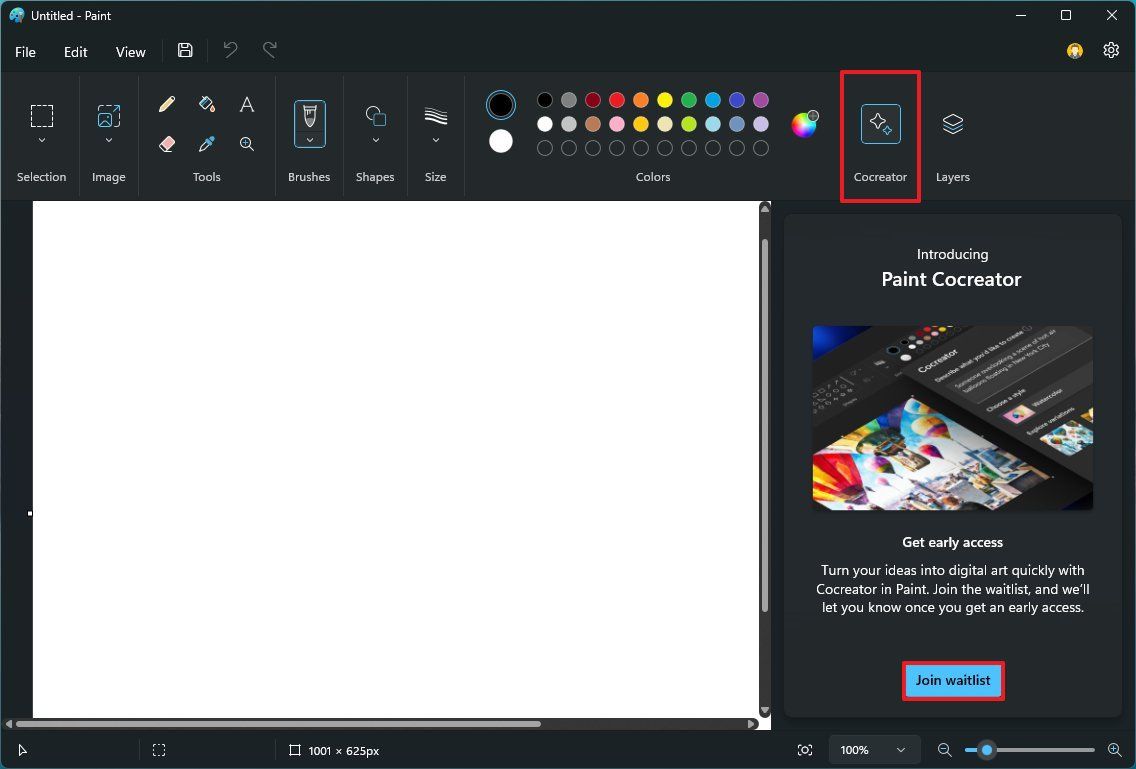Open the File menu
The image size is (1136, 769).
tap(25, 51)
